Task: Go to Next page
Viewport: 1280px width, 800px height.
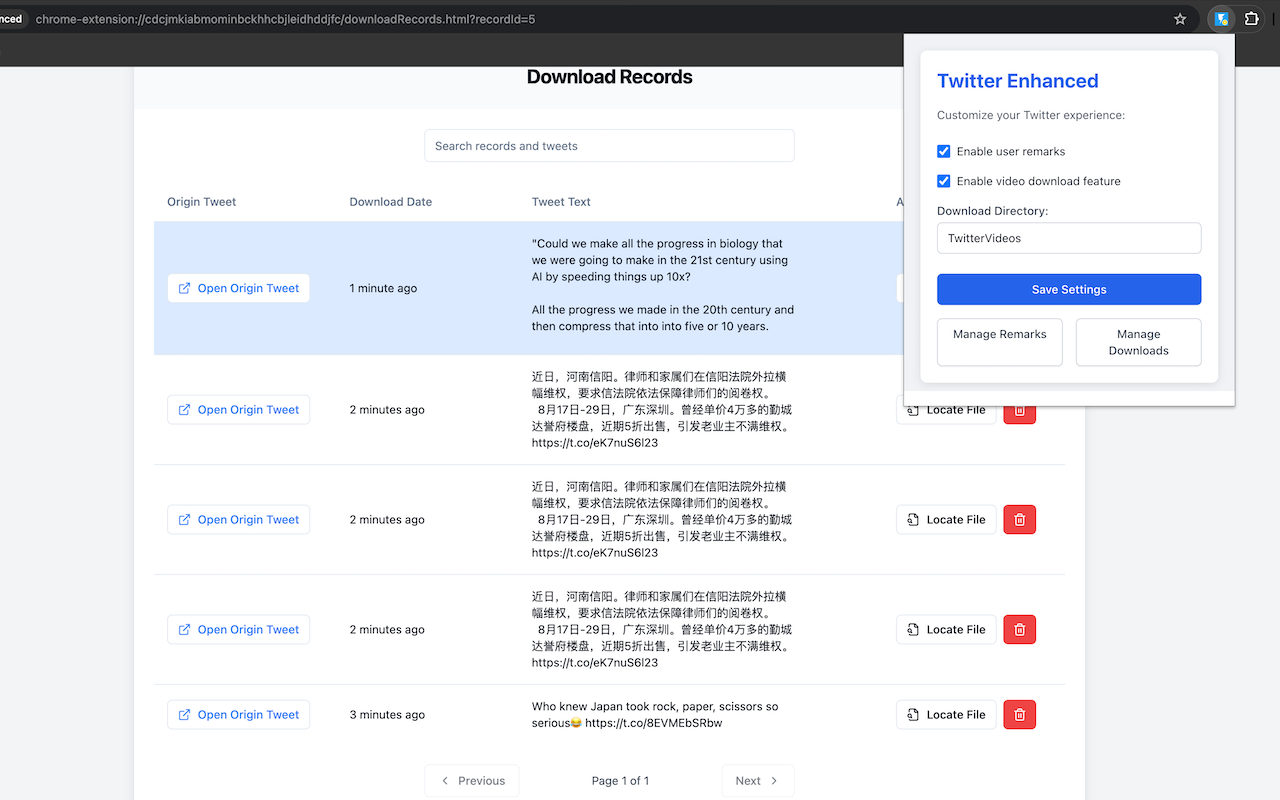Action: point(758,781)
